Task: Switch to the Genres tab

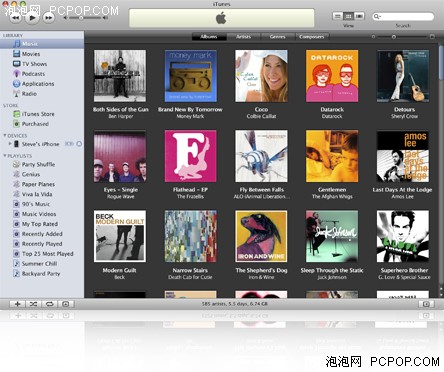Action: tap(278, 37)
